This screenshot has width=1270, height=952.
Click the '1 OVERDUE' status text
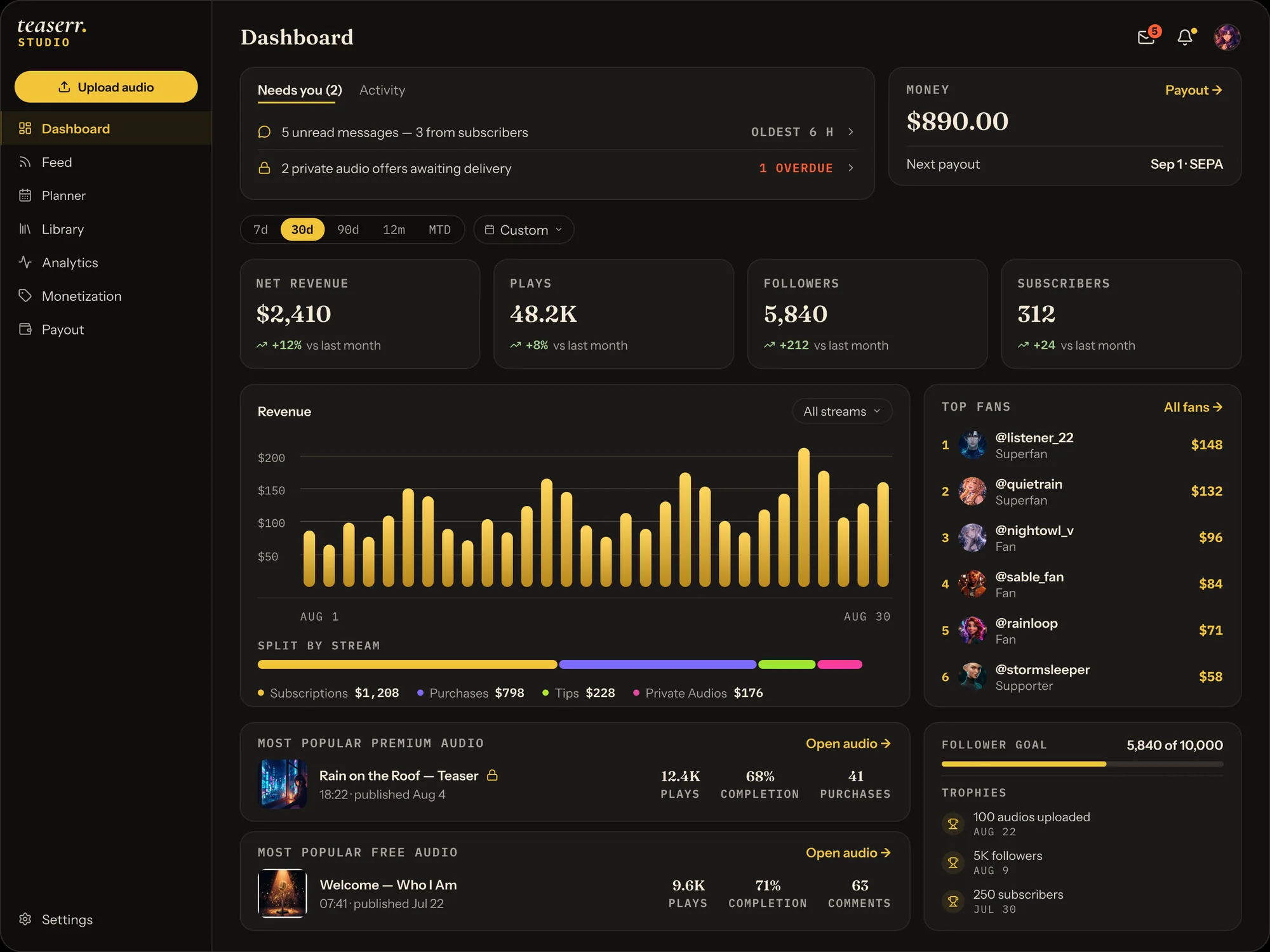click(796, 168)
